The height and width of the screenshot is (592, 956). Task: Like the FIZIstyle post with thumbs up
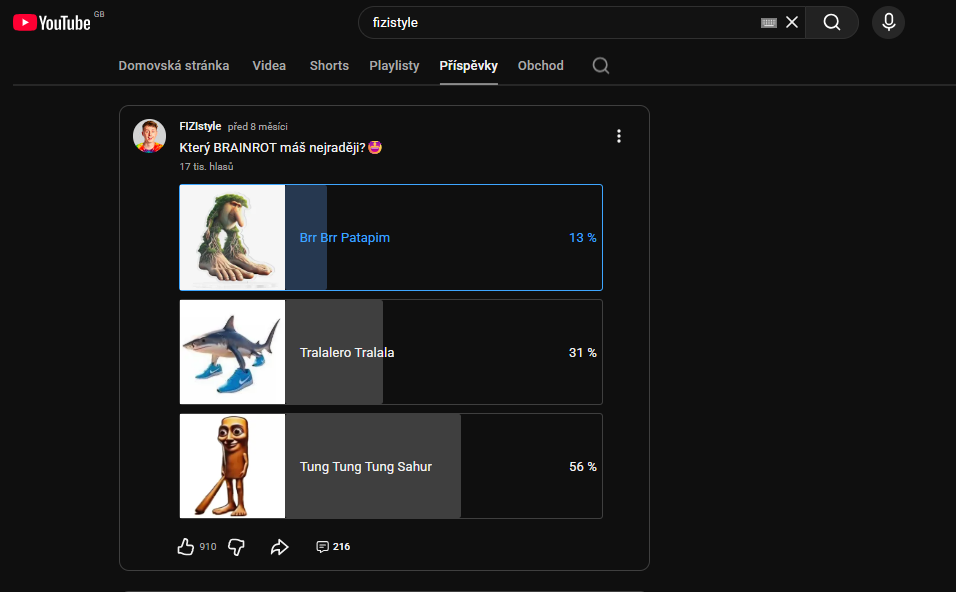tap(185, 546)
